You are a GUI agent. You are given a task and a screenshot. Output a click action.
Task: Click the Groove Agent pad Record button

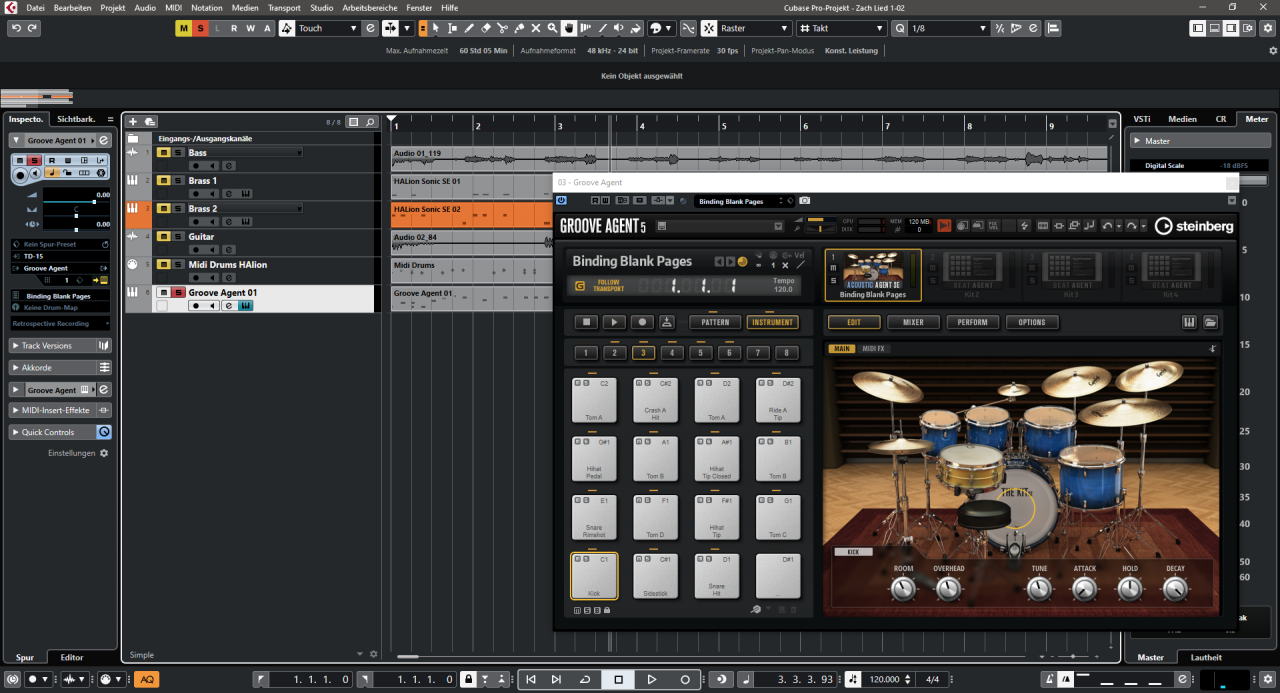[x=642, y=322]
